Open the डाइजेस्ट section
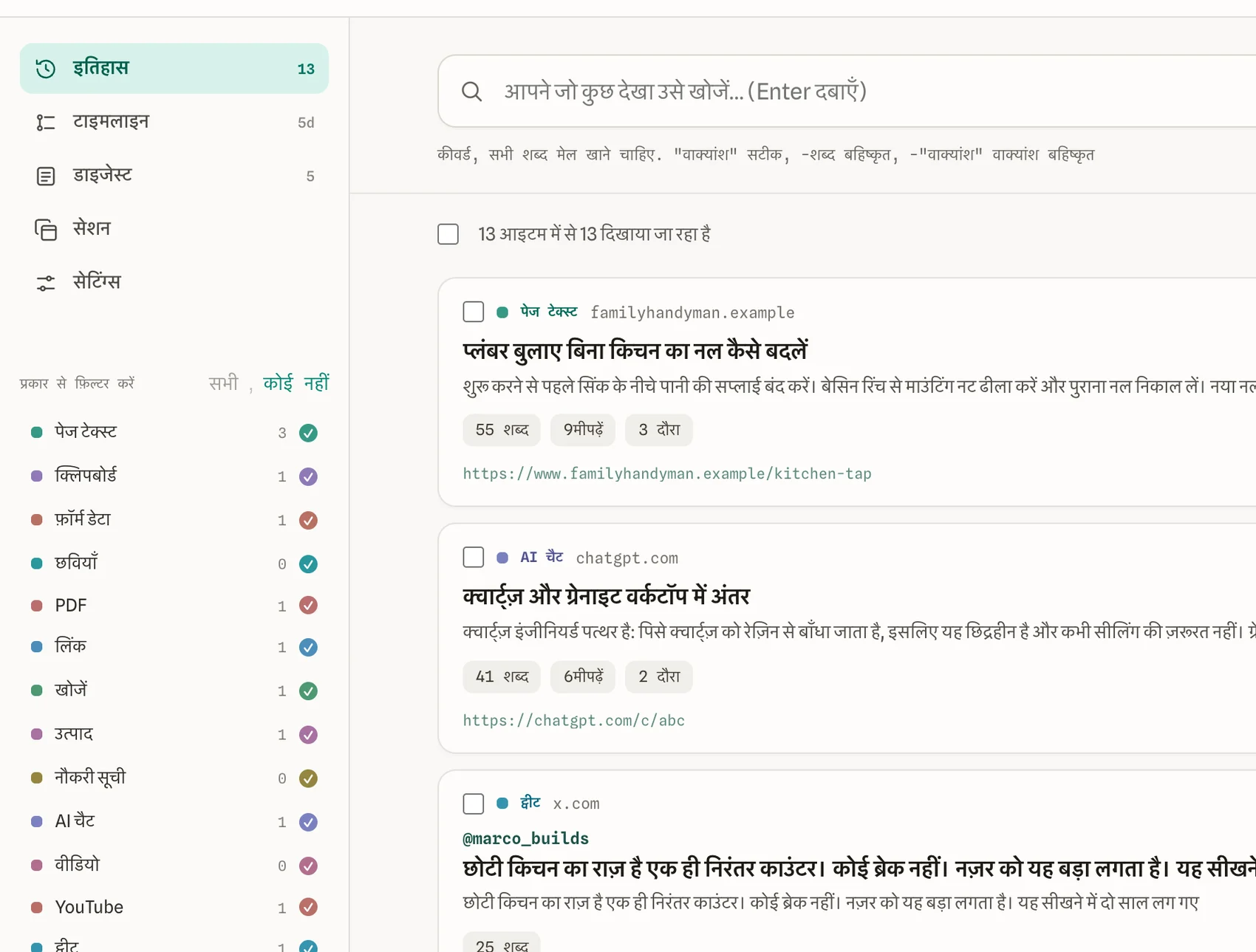The height and width of the screenshot is (952, 1256). [174, 176]
